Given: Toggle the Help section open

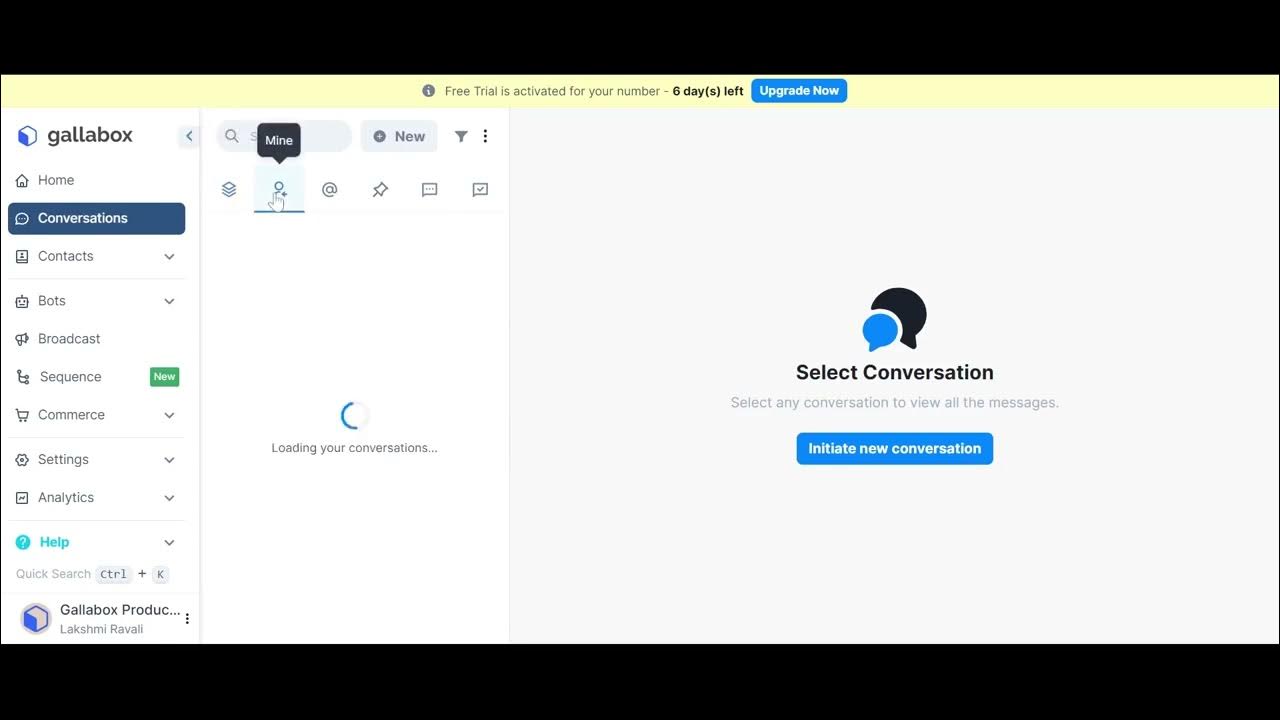Looking at the screenshot, I should click(53, 541).
